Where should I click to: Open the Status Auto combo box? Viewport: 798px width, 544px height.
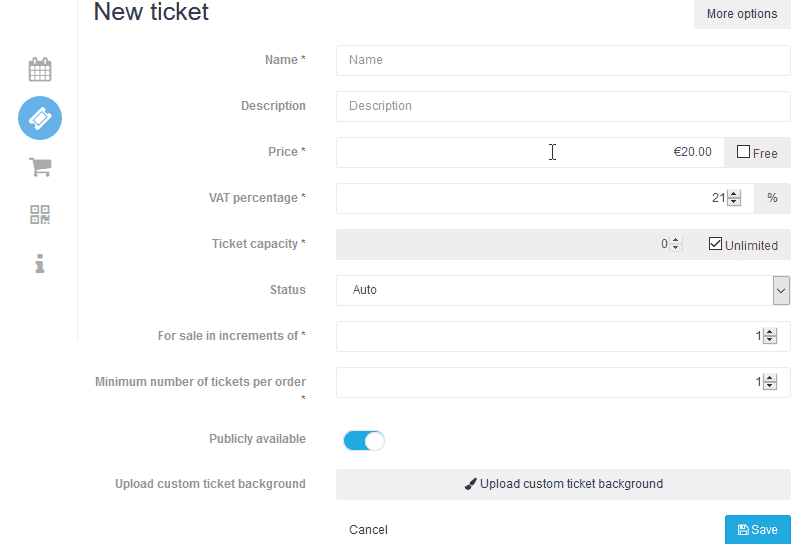coord(563,291)
